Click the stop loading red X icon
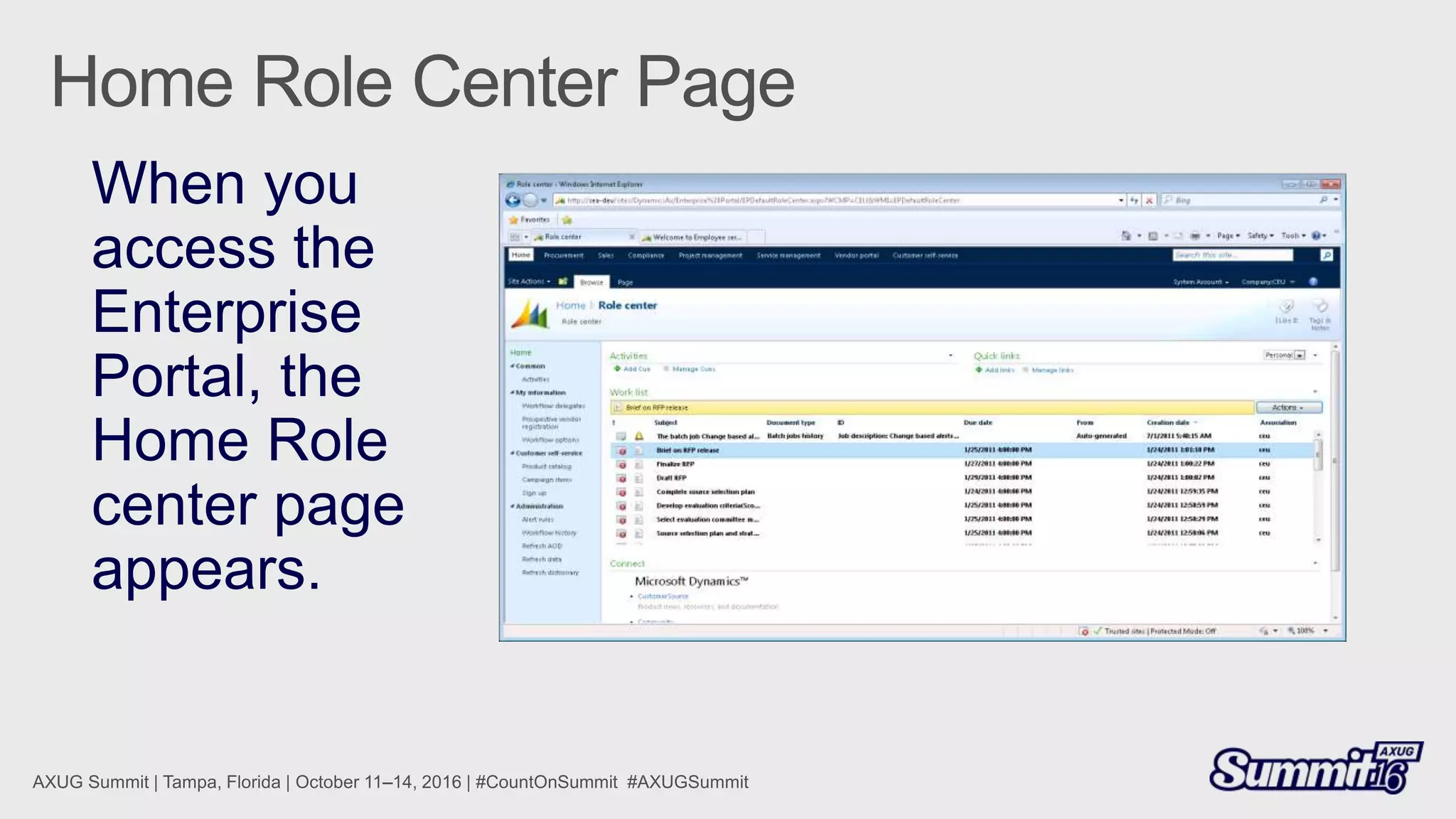Image resolution: width=1456 pixels, height=819 pixels. pyautogui.click(x=1149, y=200)
